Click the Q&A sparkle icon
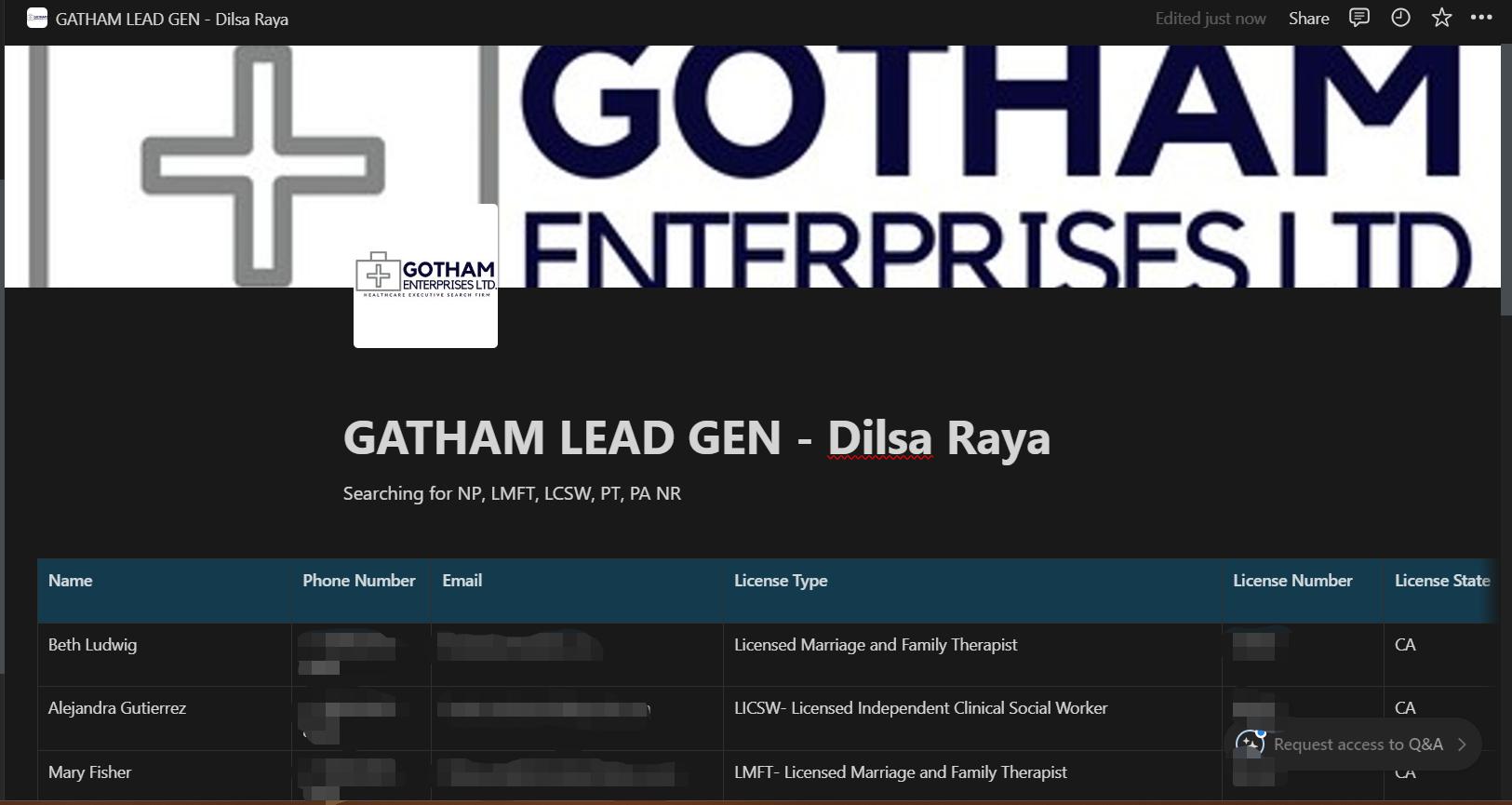This screenshot has height=805, width=1512. click(x=1250, y=744)
